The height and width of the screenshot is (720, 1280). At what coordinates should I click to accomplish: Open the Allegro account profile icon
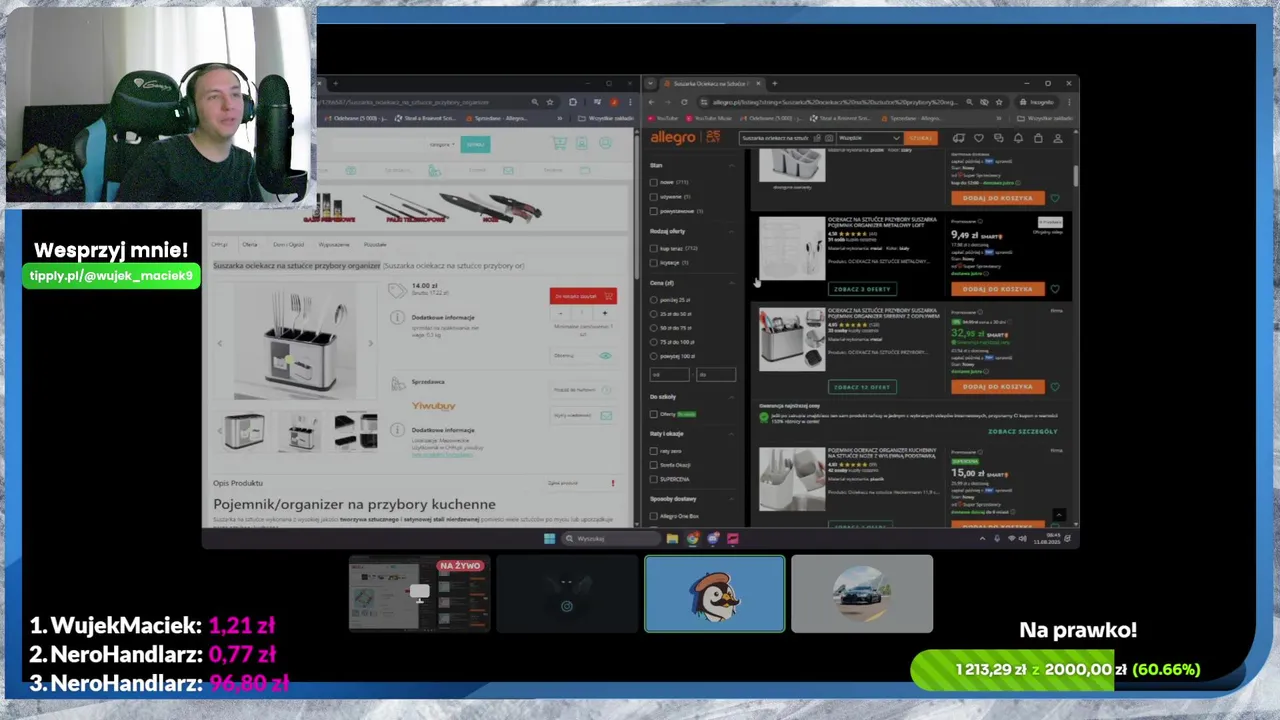coord(1058,138)
